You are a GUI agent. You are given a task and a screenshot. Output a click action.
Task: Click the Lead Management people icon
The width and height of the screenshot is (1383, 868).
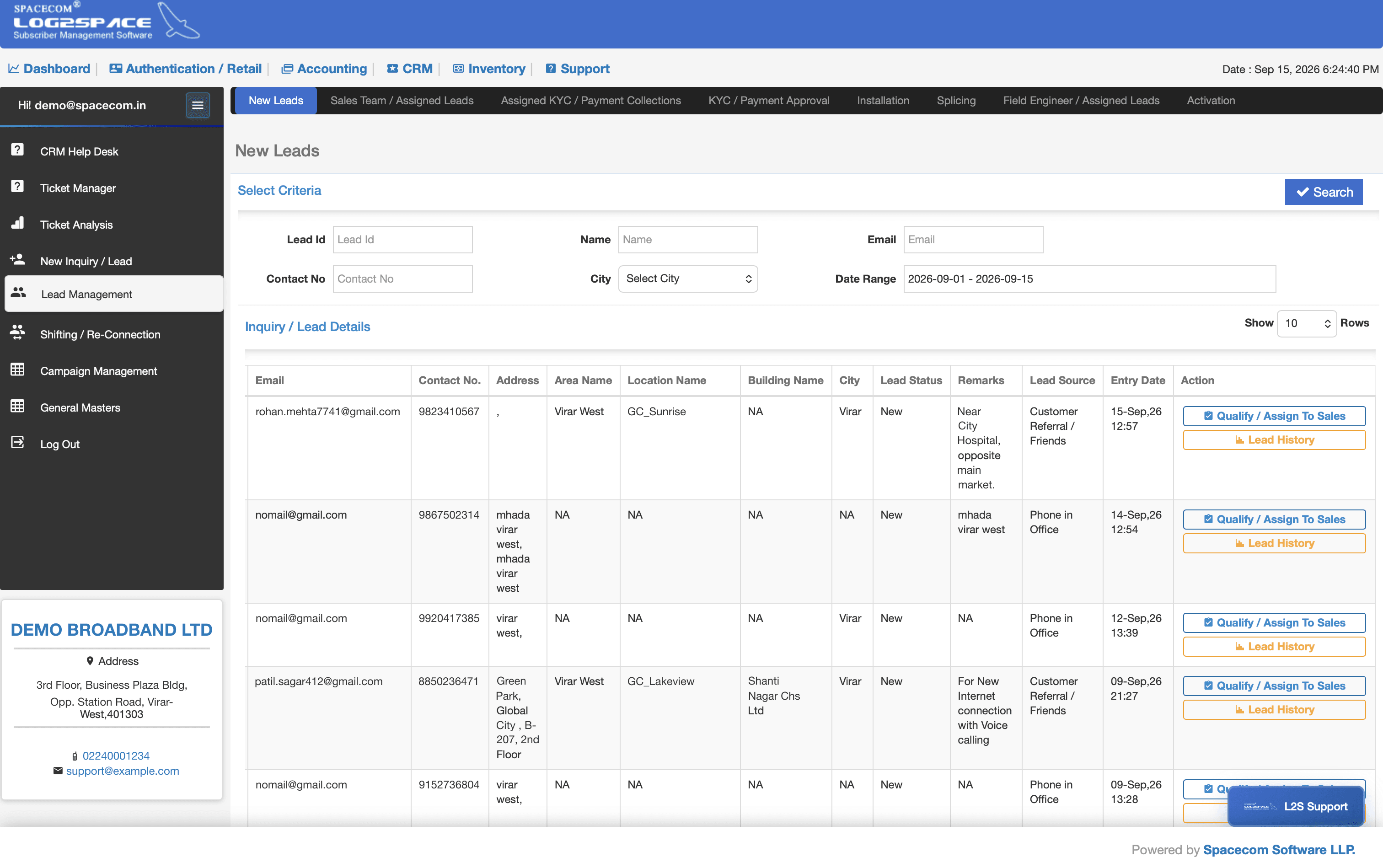(18, 293)
